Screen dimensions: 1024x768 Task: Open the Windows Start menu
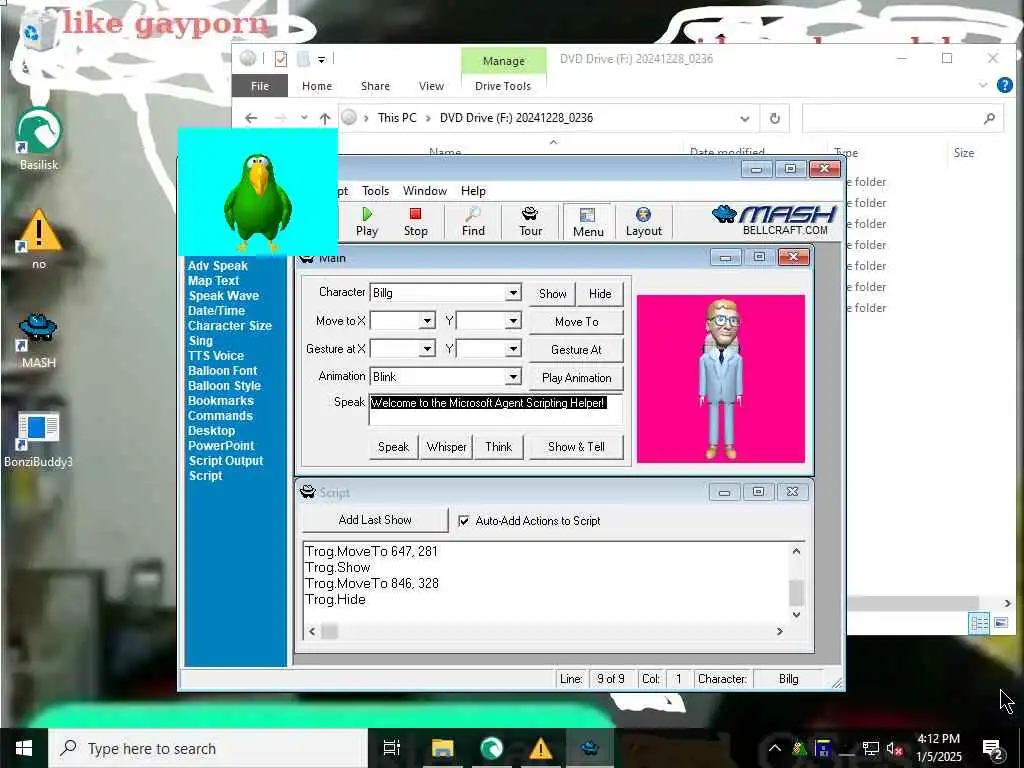pyautogui.click(x=24, y=748)
